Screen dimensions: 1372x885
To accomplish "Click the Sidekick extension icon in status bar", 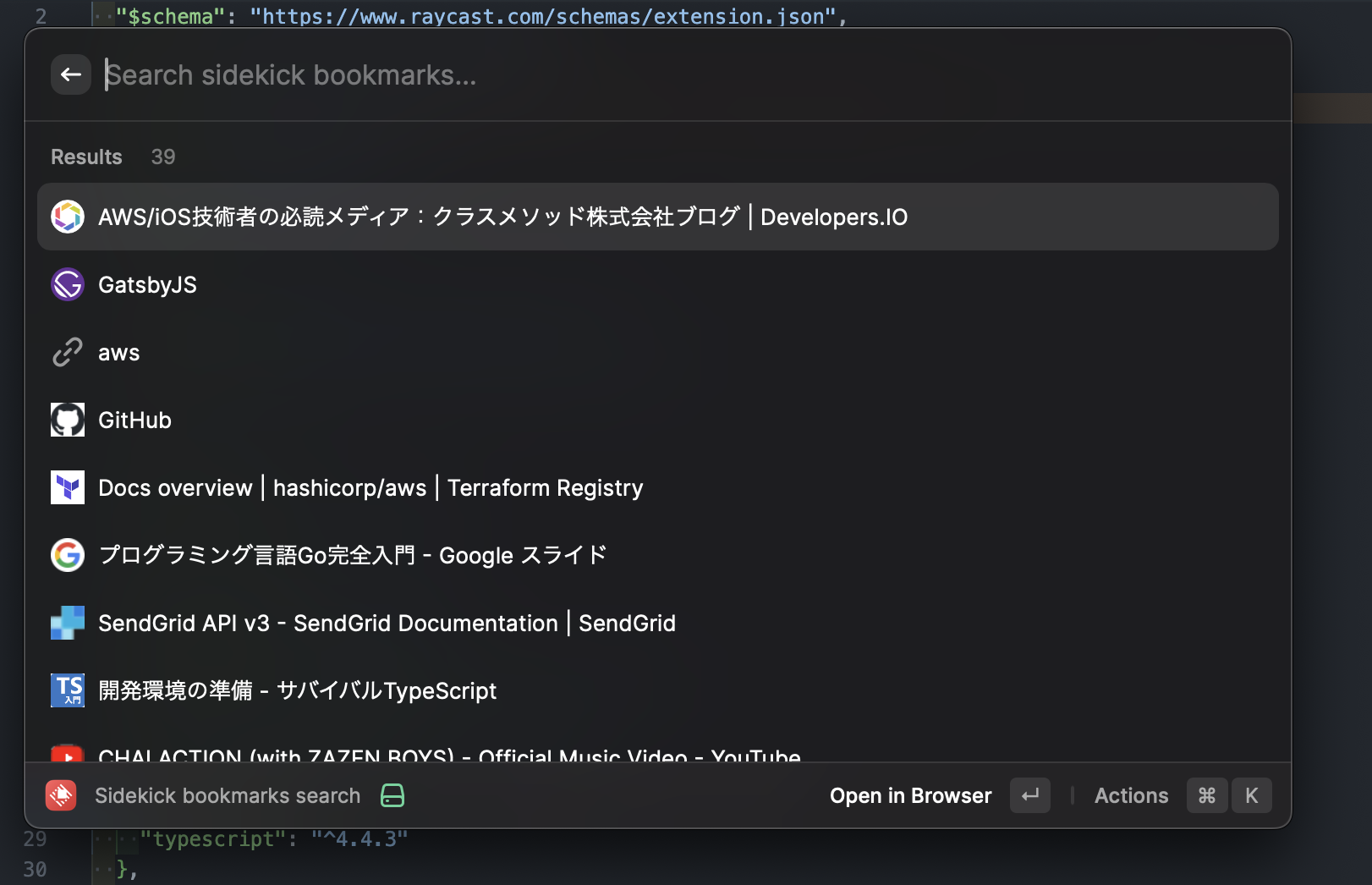I will 60,795.
